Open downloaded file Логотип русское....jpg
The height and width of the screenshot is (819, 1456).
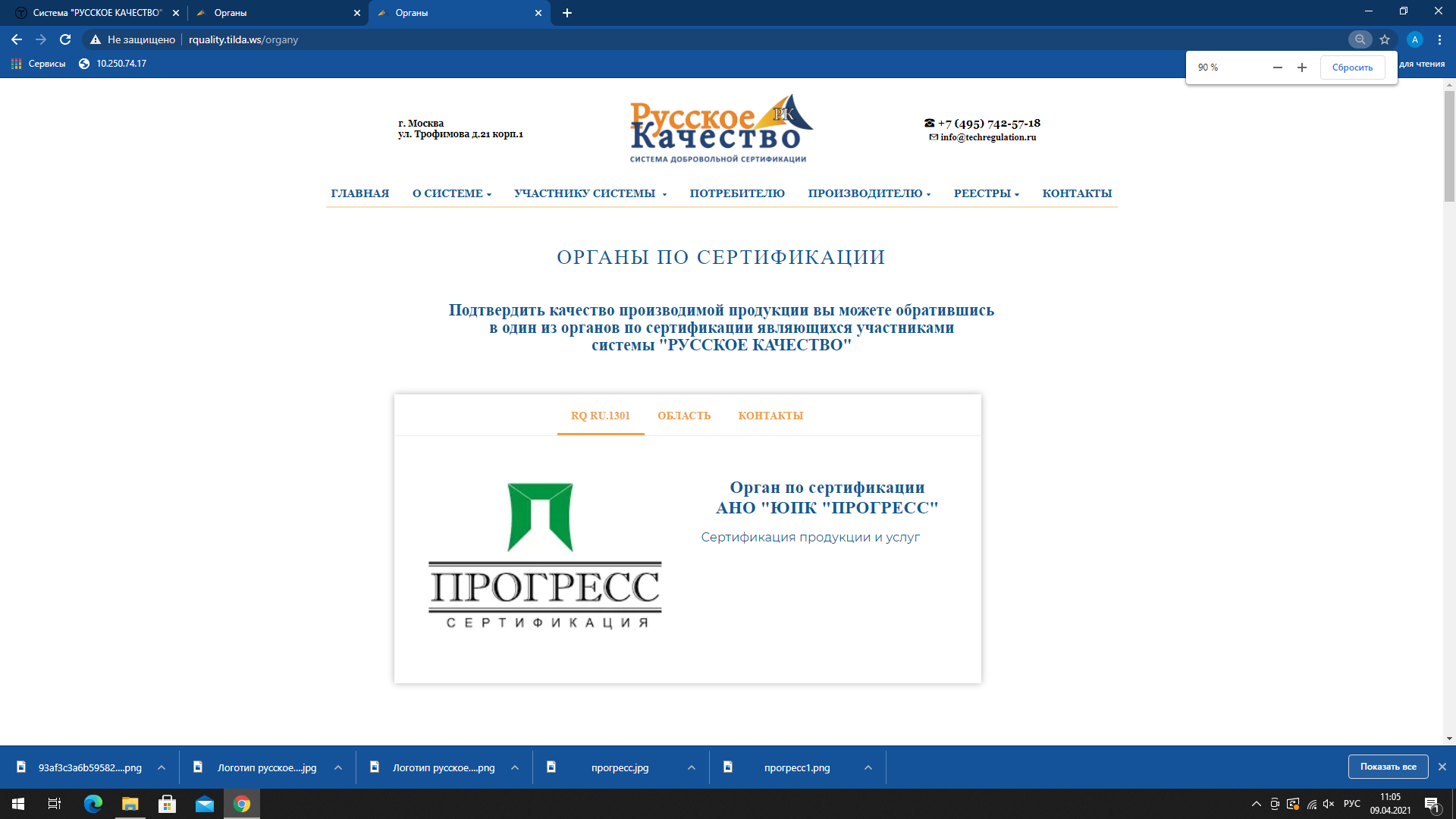tap(267, 767)
